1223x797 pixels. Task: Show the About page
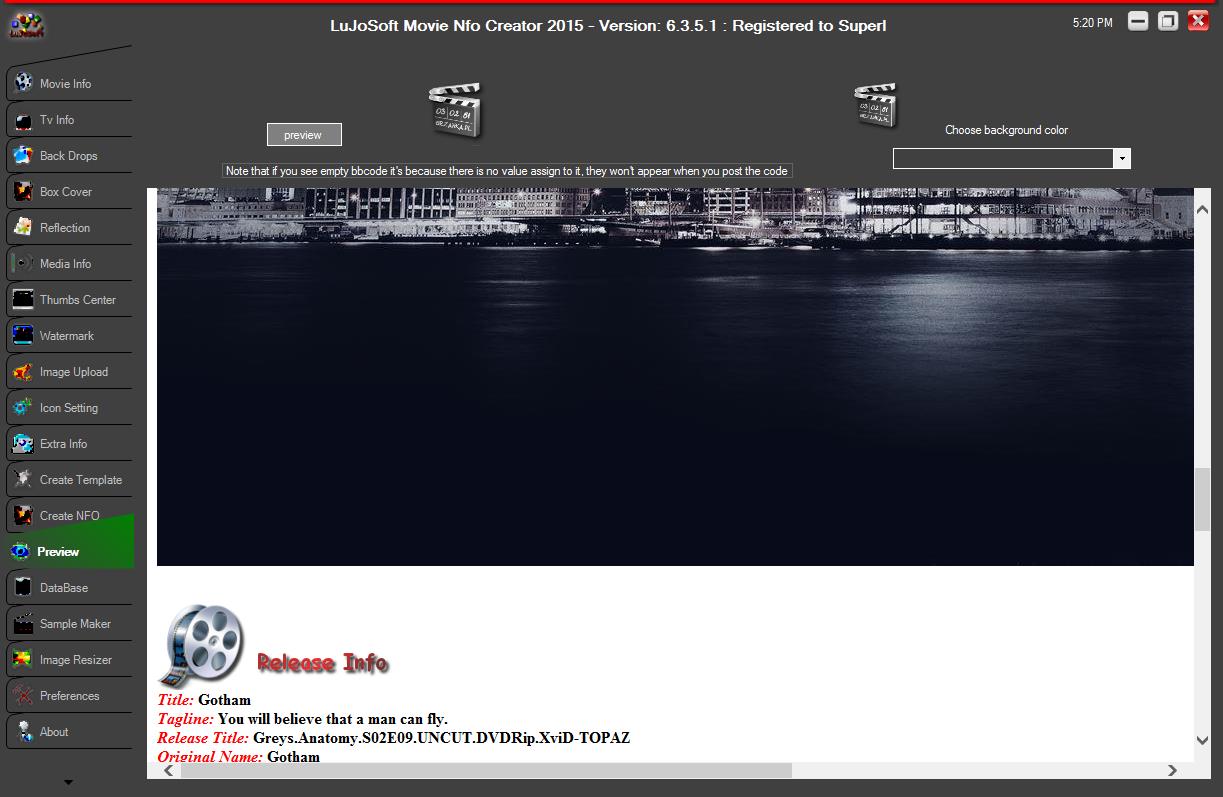(x=68, y=732)
